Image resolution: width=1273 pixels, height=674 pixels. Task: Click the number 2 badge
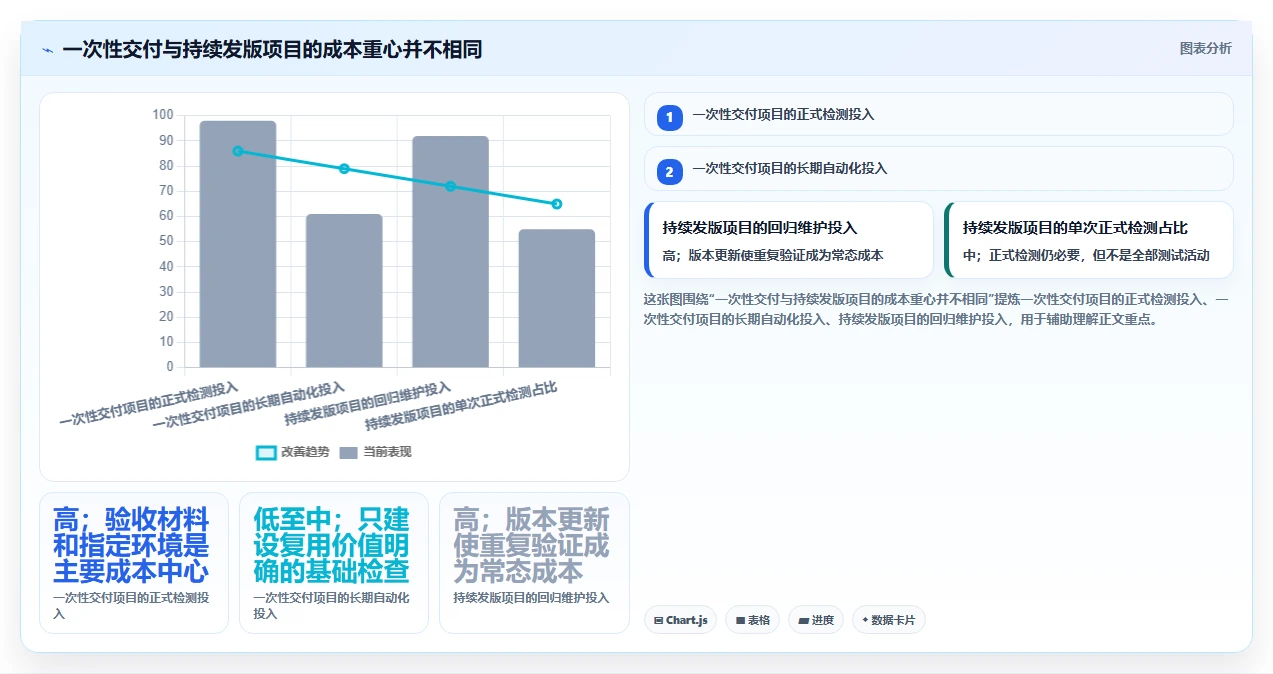pos(669,171)
